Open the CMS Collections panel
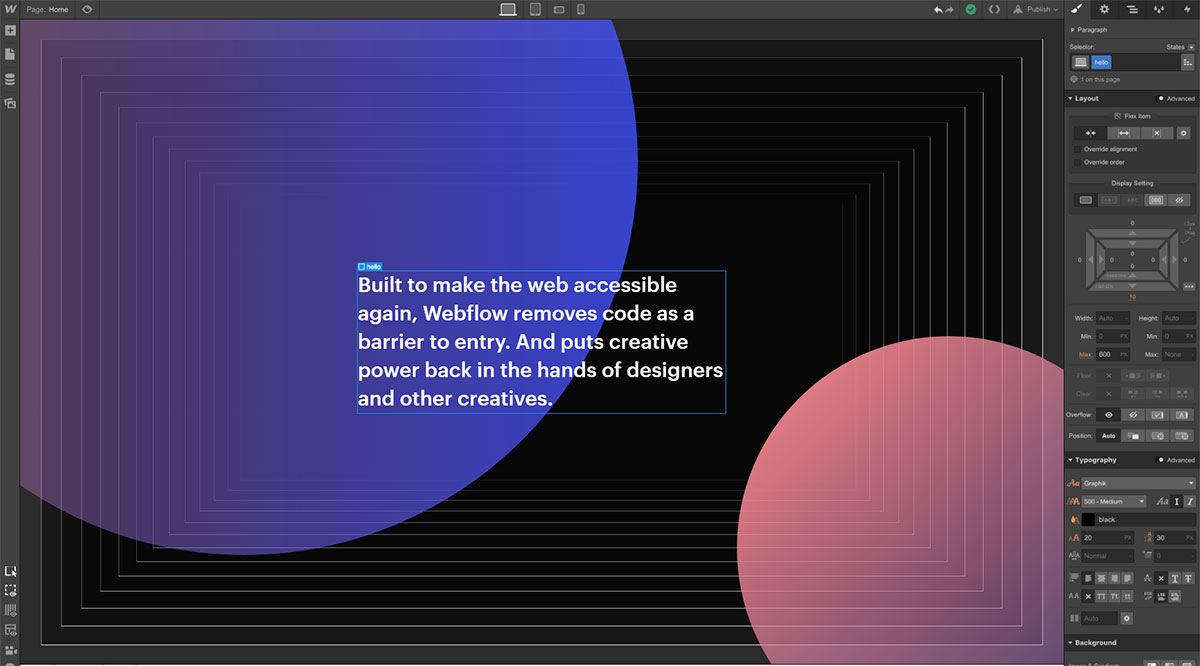Viewport: 1200px width, 666px height. (10, 79)
